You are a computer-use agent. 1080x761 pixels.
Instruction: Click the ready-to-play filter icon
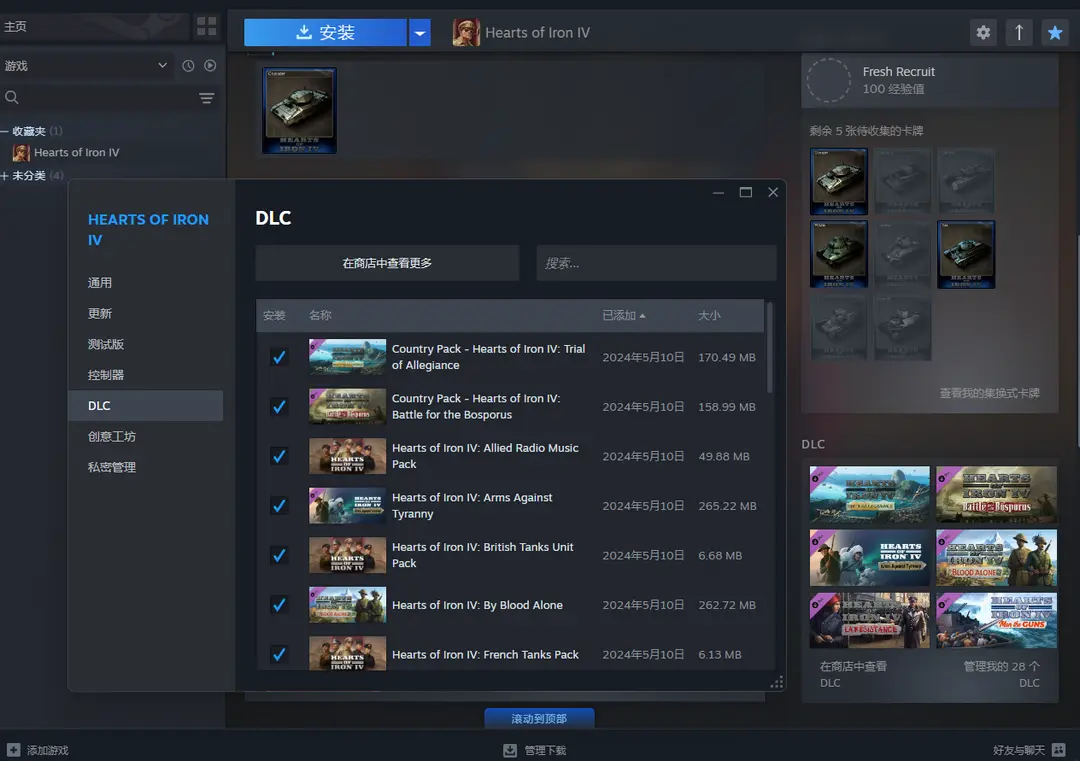coord(210,65)
